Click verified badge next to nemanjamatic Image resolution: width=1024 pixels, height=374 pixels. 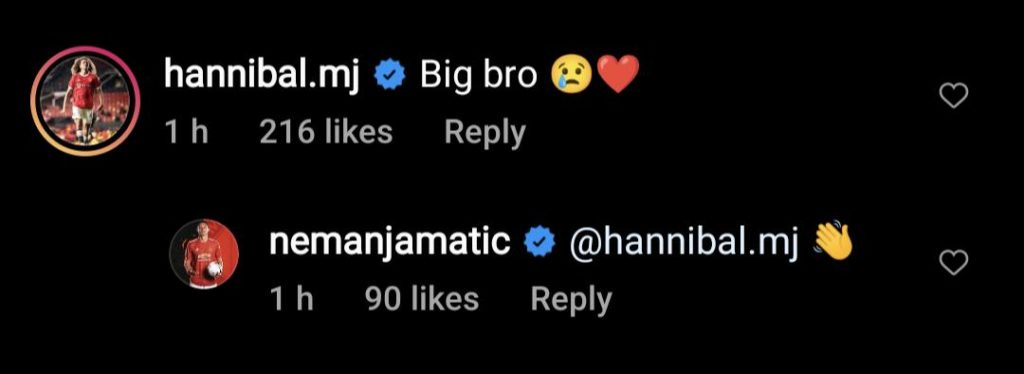[540, 243]
